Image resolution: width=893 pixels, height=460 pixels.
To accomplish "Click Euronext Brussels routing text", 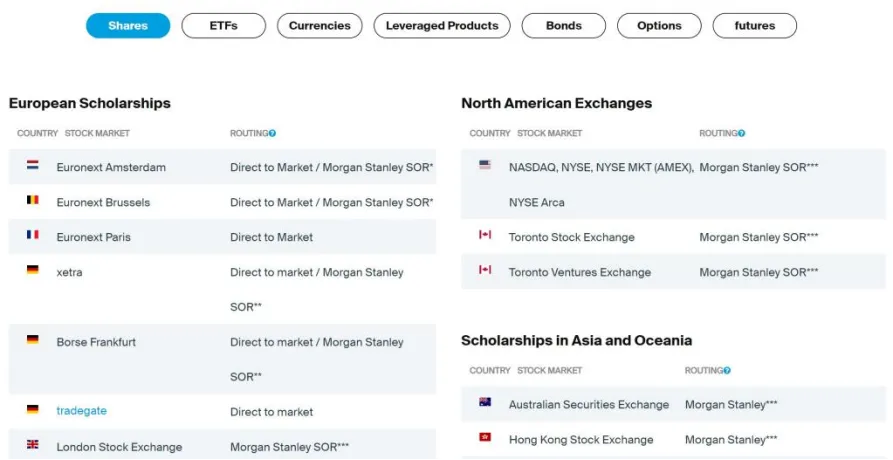I will 332,202.
